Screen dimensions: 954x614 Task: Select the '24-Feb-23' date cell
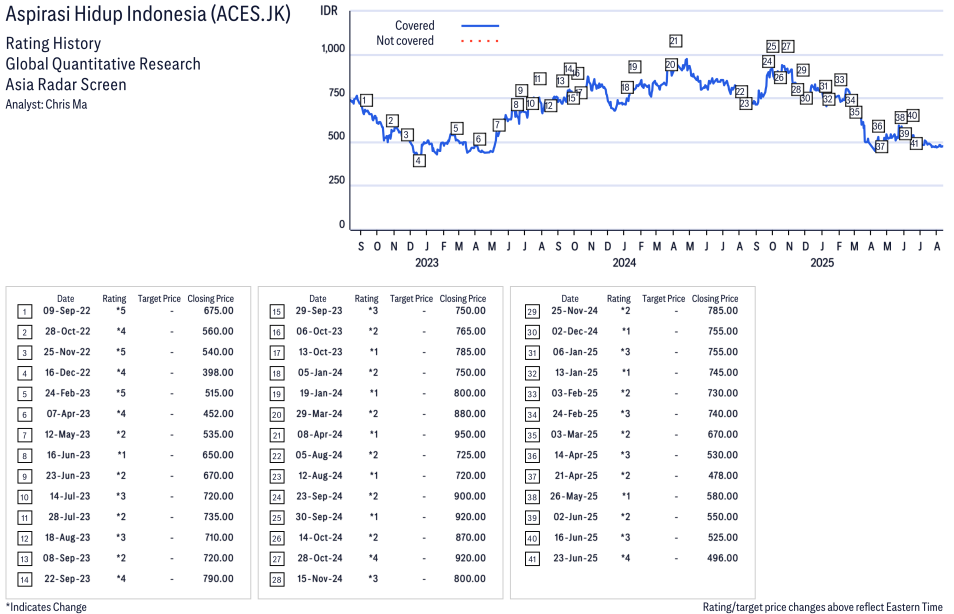coord(68,393)
